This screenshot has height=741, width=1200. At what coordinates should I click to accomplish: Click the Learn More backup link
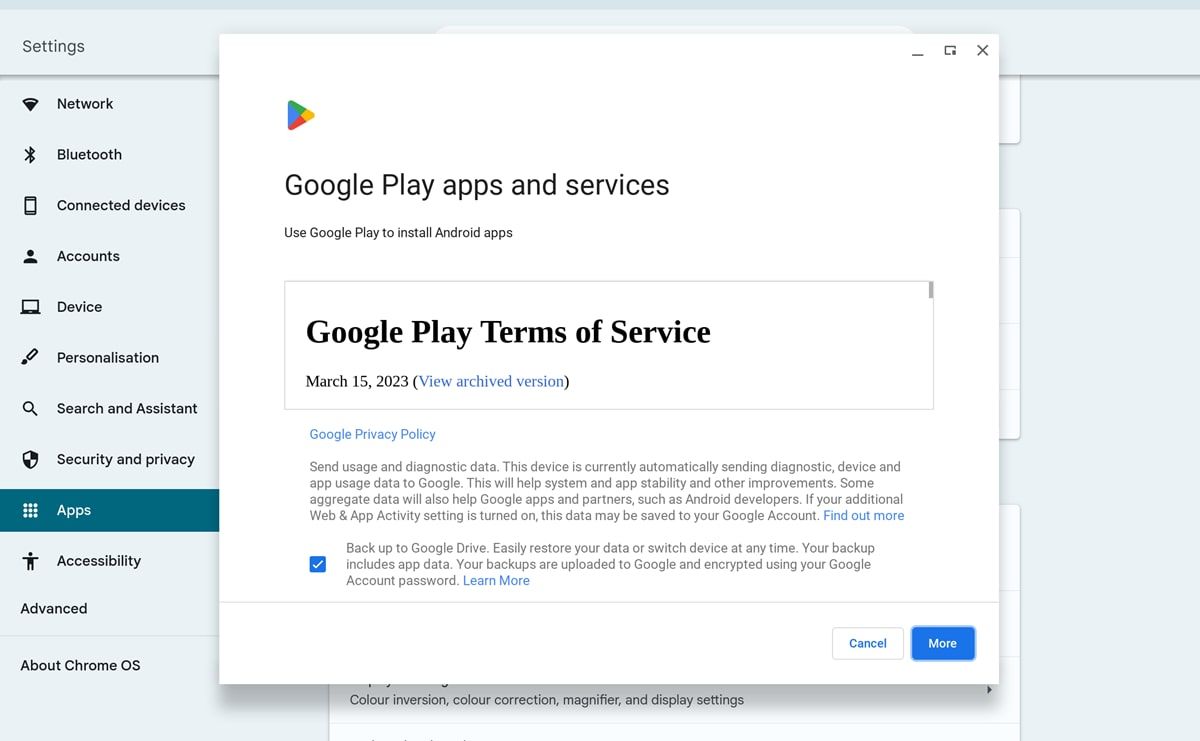point(496,581)
